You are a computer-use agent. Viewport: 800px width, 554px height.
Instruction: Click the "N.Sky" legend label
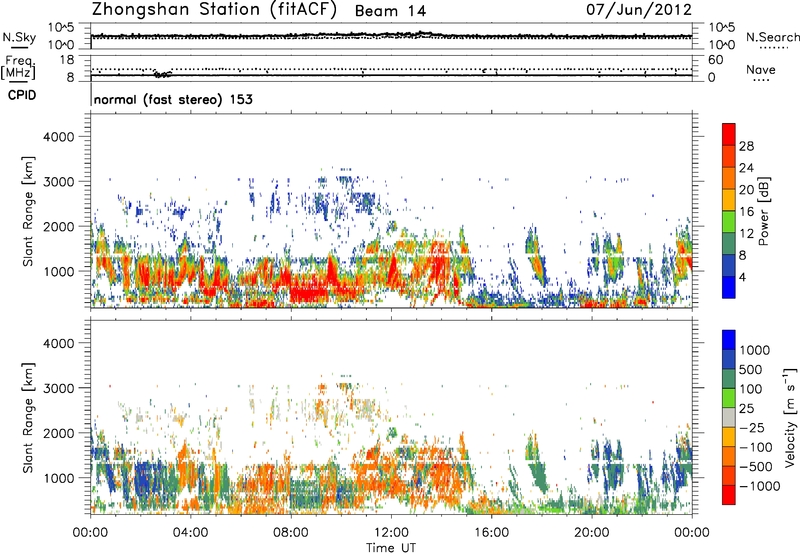[x=19, y=37]
